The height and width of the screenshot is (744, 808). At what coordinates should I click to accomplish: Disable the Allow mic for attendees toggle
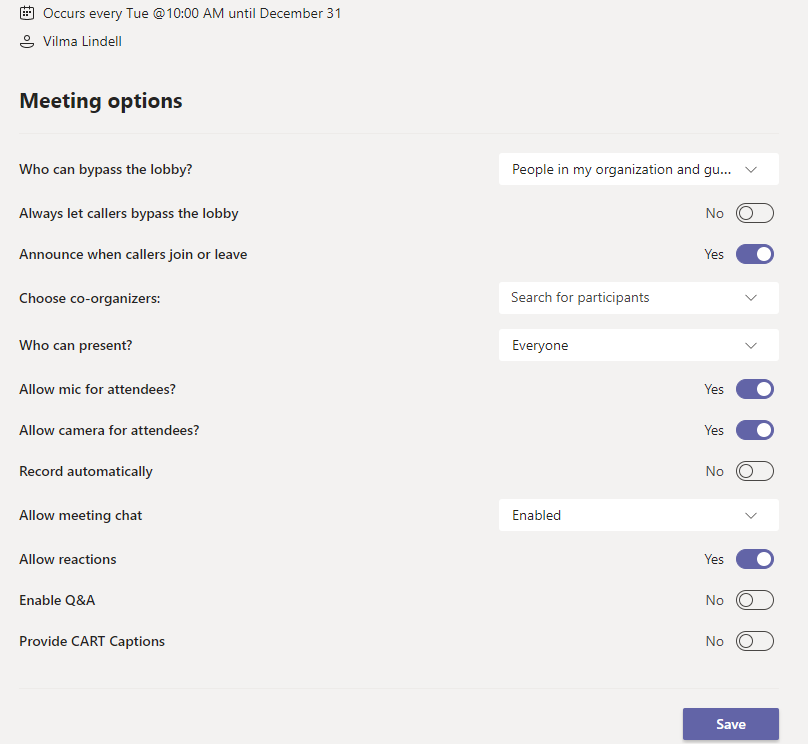click(x=754, y=389)
